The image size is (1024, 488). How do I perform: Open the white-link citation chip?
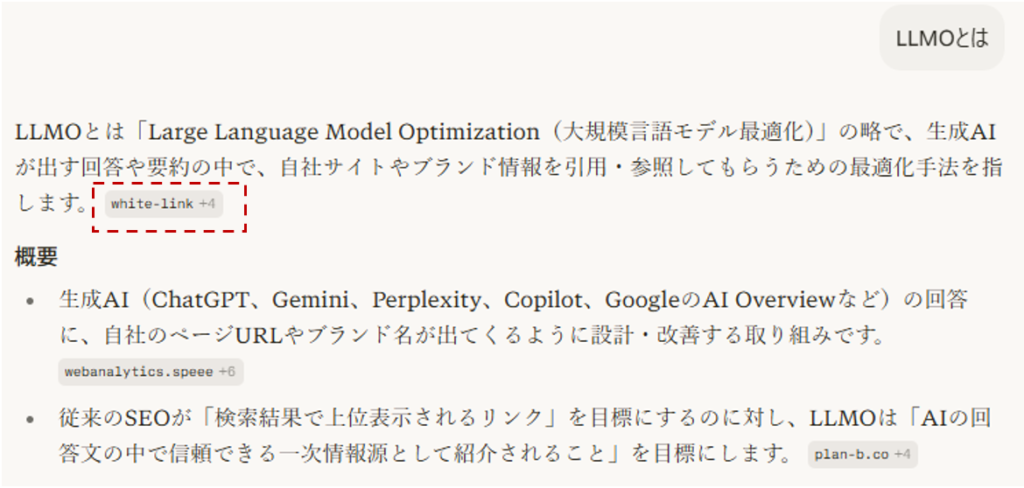point(152,204)
